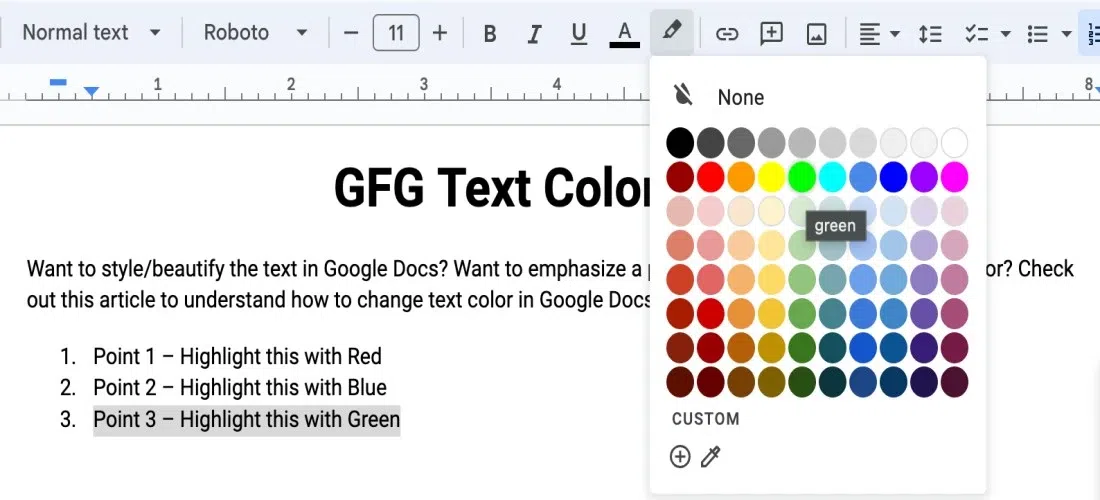
Task: Select None to remove highlight
Action: pos(740,97)
